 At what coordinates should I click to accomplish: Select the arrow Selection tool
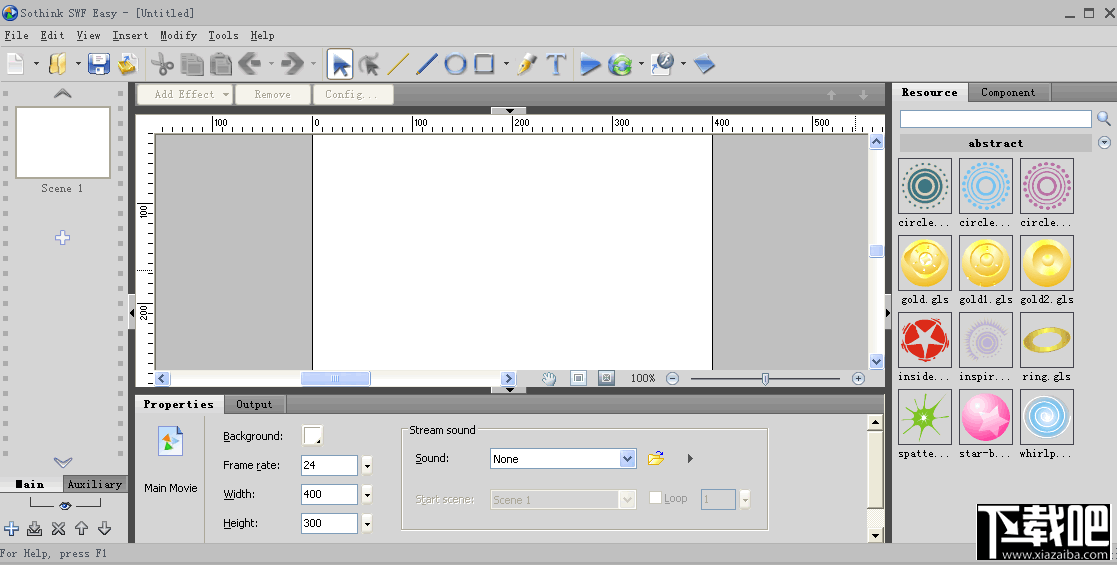pyautogui.click(x=341, y=65)
